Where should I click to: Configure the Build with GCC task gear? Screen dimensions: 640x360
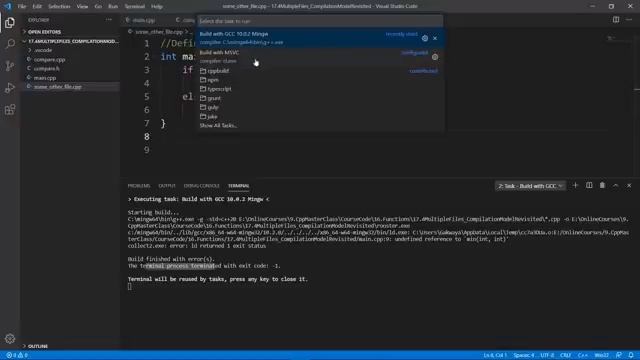pos(425,38)
